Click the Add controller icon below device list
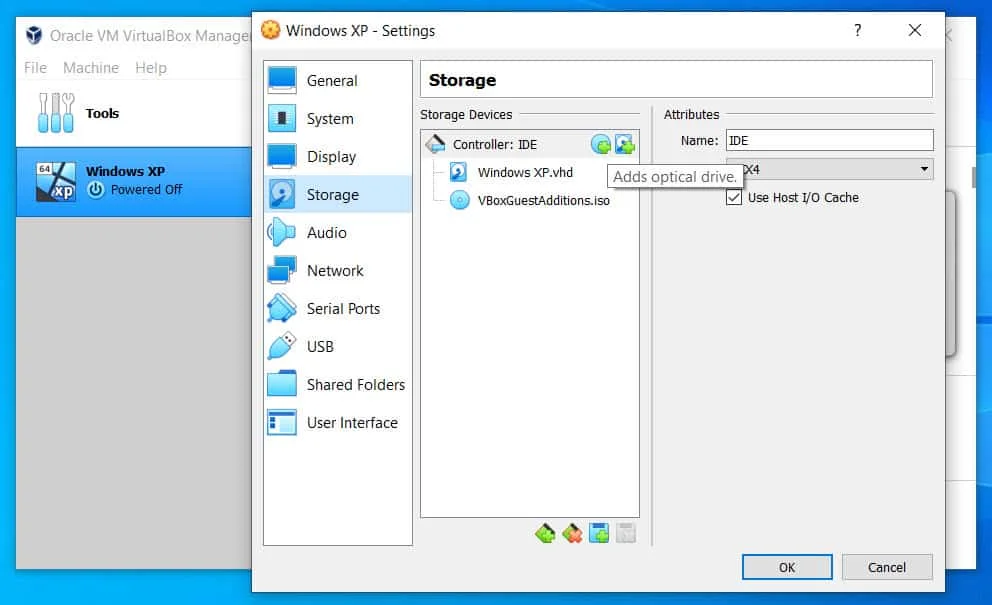992x605 pixels. pyautogui.click(x=545, y=533)
